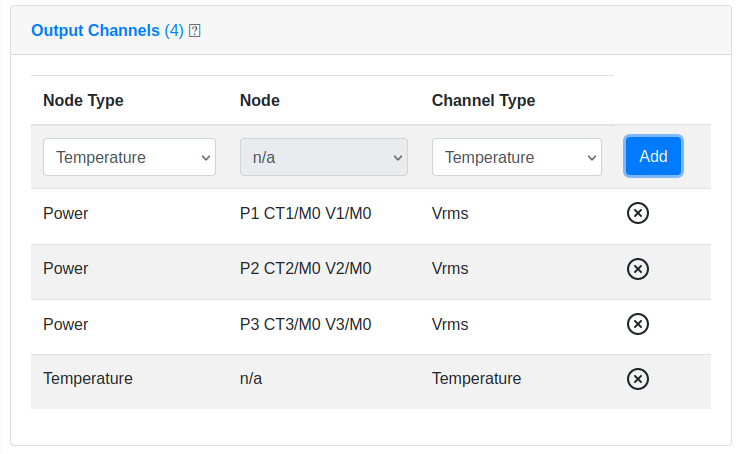Remove the P1 CT1/M0 V1/M0 channel

637,213
